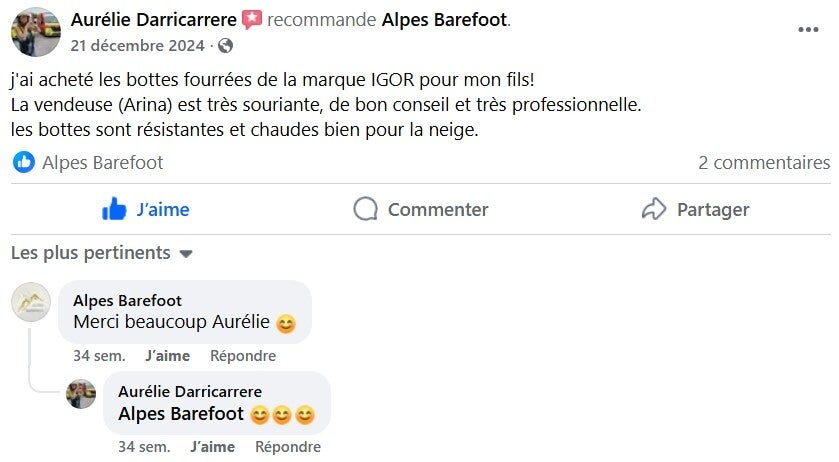Click the Alpes Barefoot mention in the reply

coord(181,414)
